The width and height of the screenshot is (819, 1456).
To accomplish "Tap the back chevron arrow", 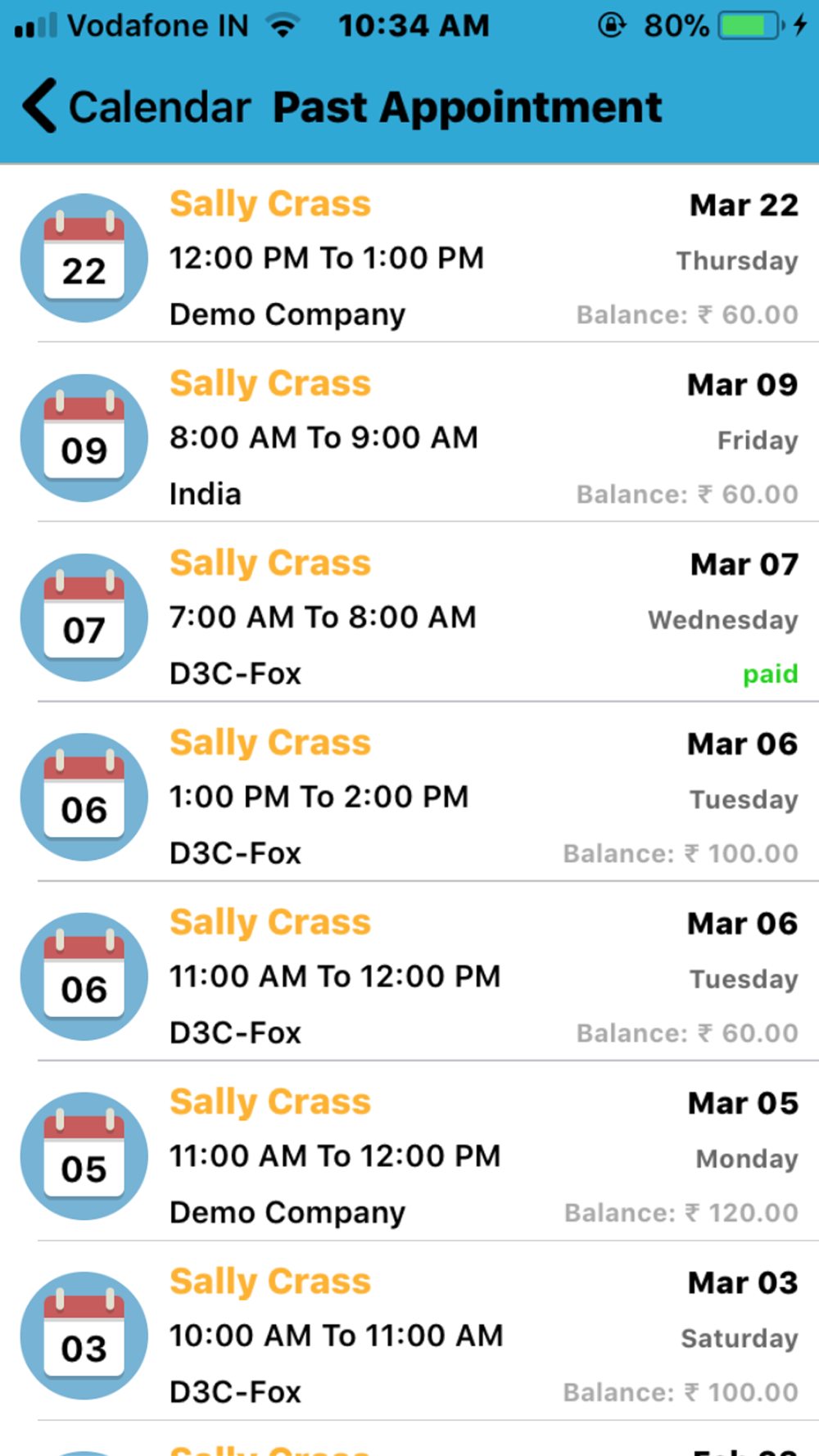I will click(40, 106).
